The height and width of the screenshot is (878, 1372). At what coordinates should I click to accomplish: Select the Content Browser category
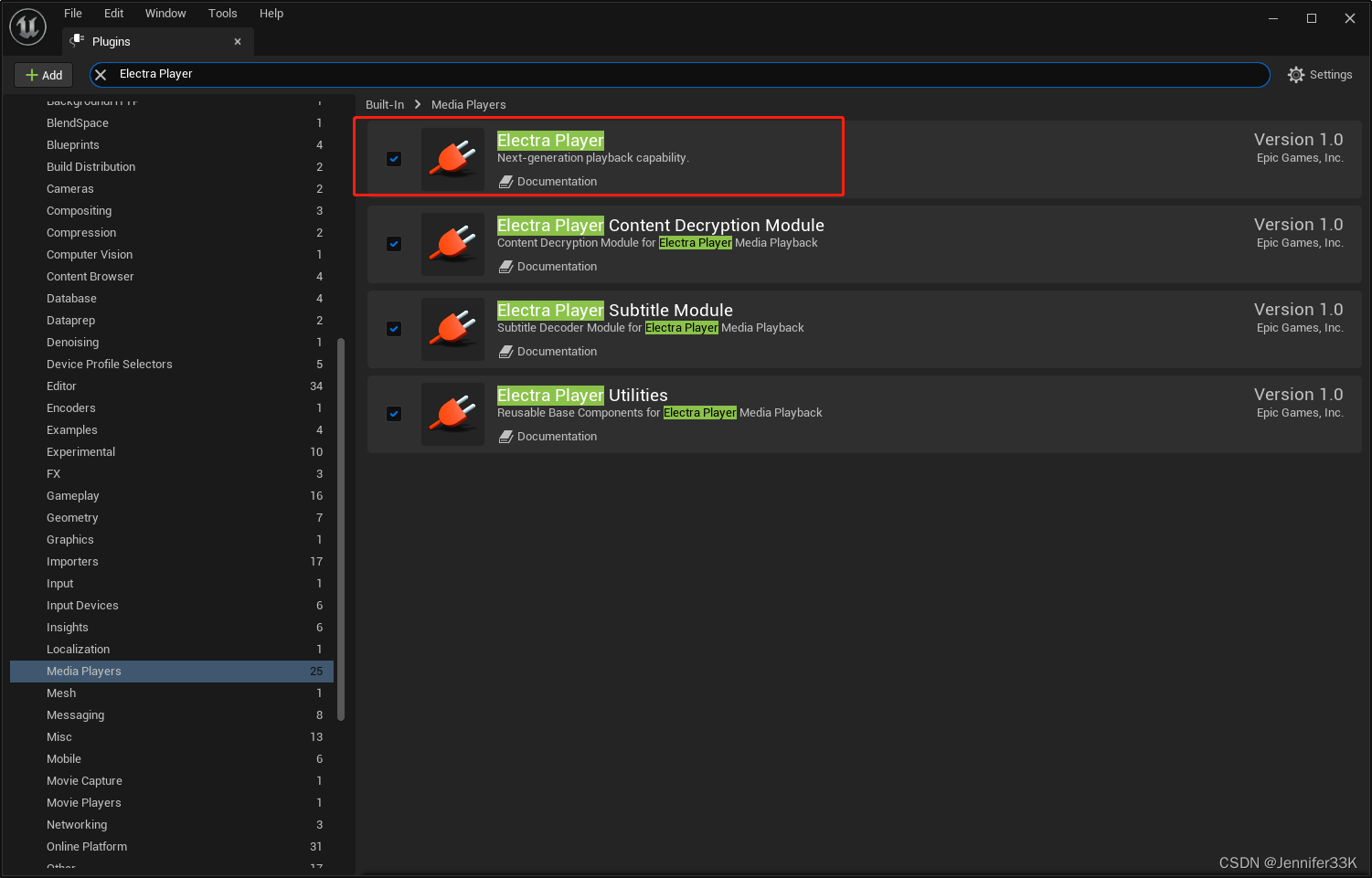click(172, 277)
